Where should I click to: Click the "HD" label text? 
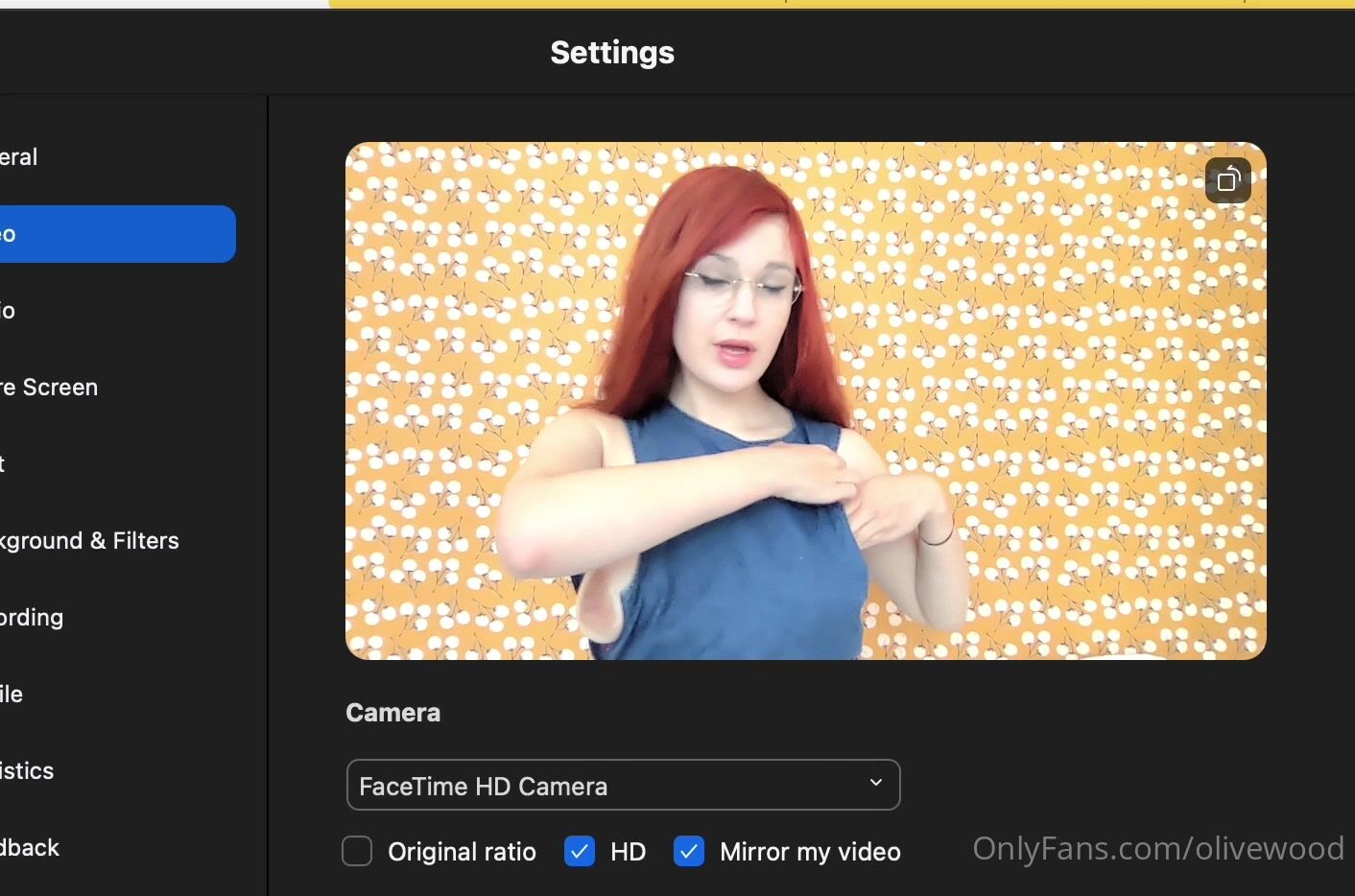(628, 852)
